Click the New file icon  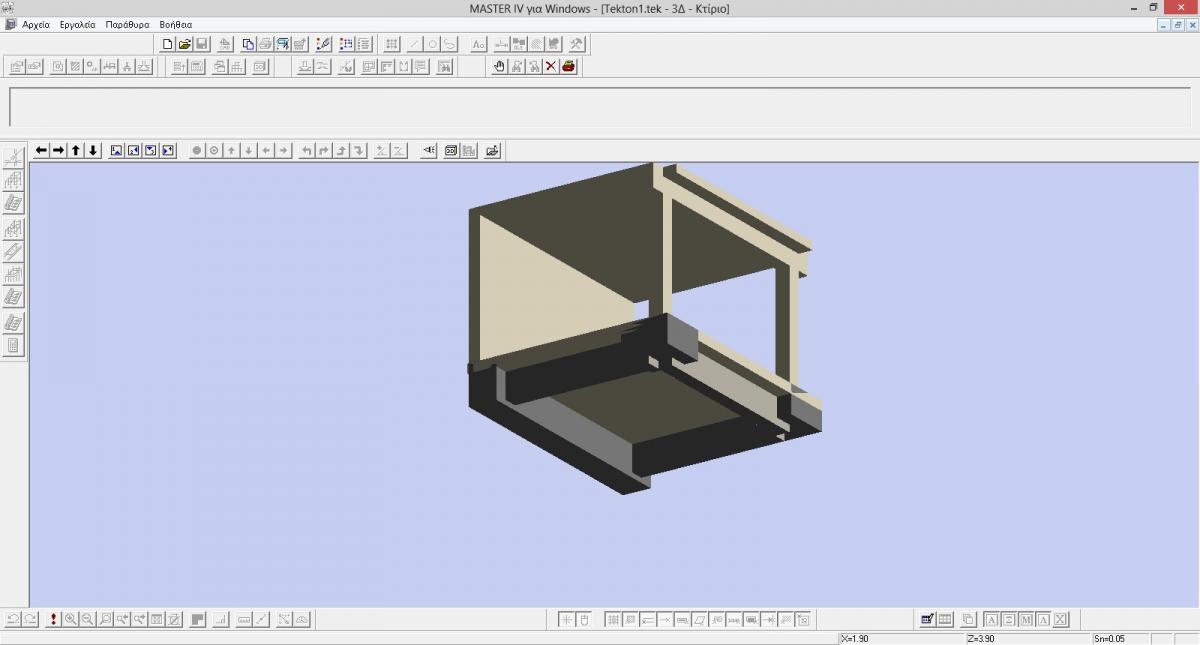[x=168, y=44]
